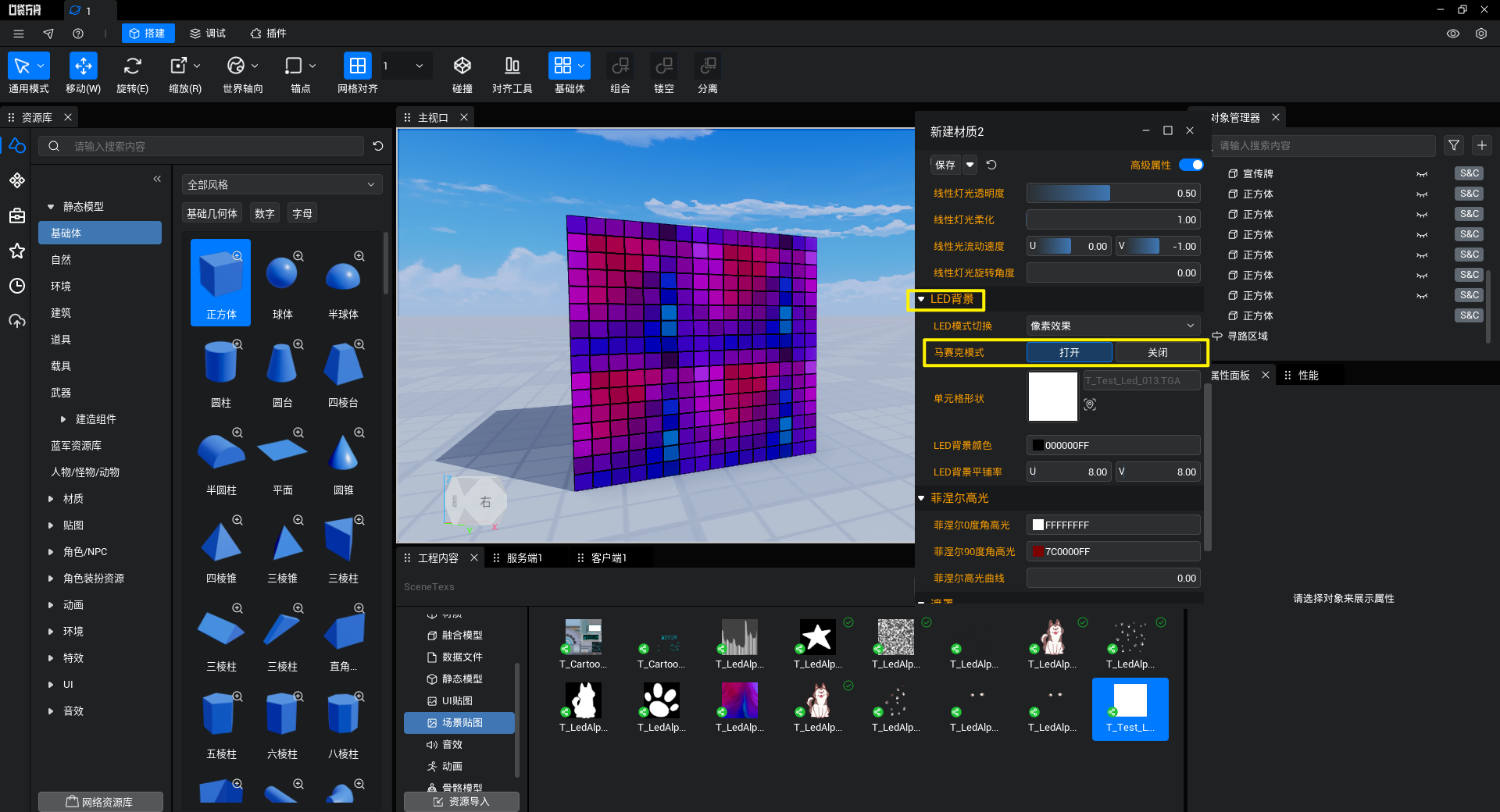Filter by 基础几何体 tag
The width and height of the screenshot is (1500, 812).
pos(212,213)
